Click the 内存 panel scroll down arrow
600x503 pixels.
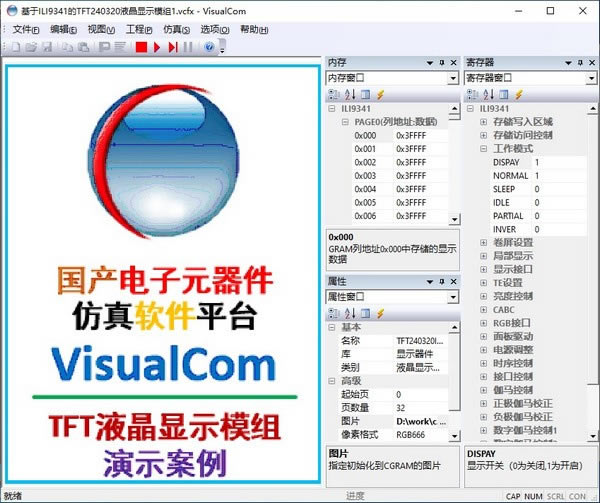pos(454,220)
